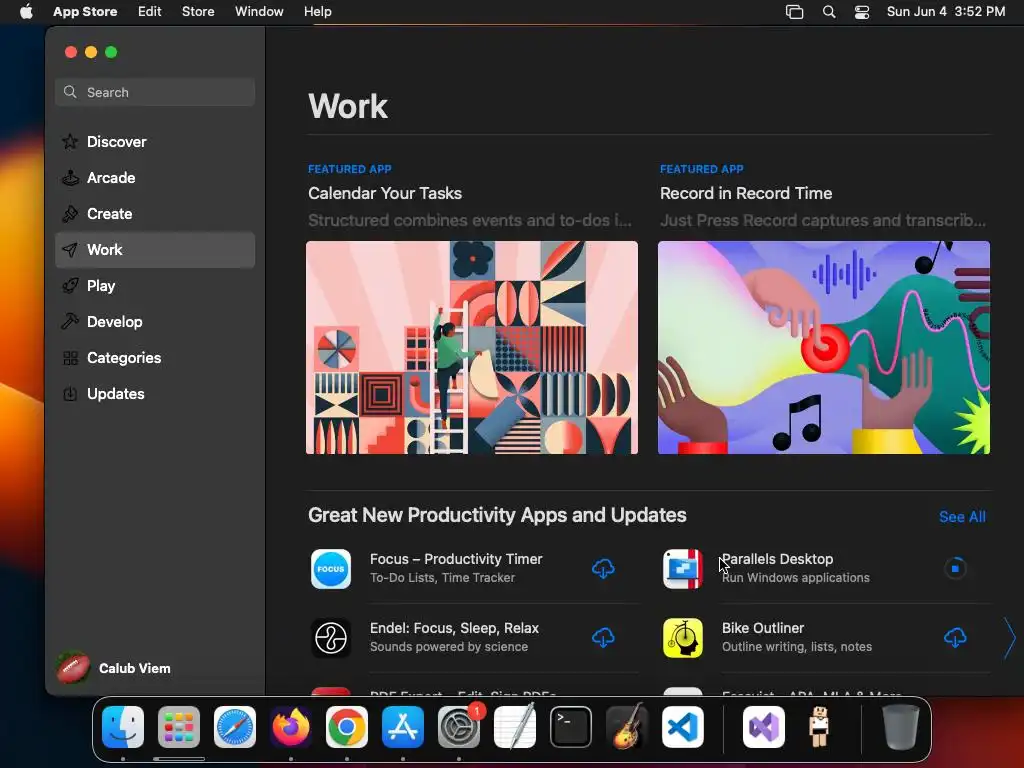Launch Visual Studio from the Dock
The image size is (1024, 768).
[x=763, y=727]
